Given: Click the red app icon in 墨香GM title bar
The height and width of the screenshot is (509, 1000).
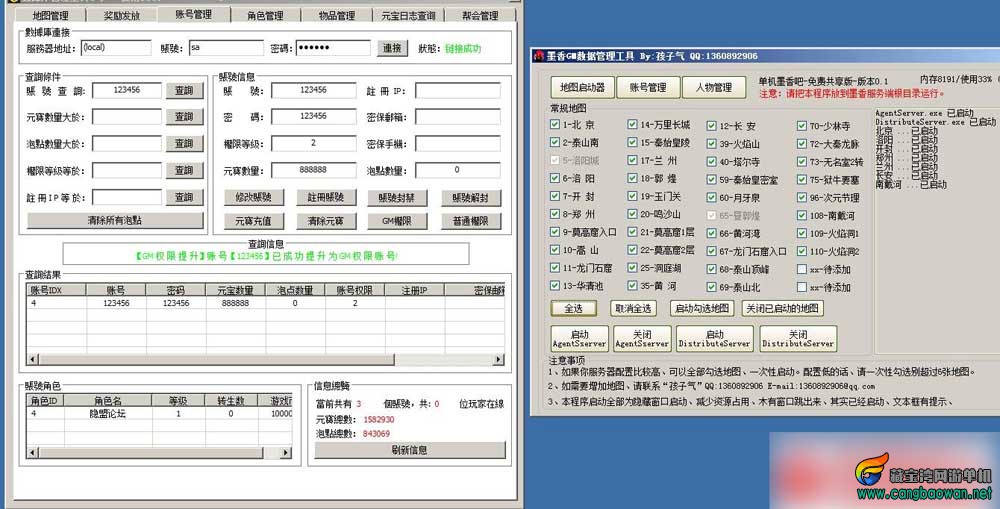Looking at the screenshot, I should point(539,55).
